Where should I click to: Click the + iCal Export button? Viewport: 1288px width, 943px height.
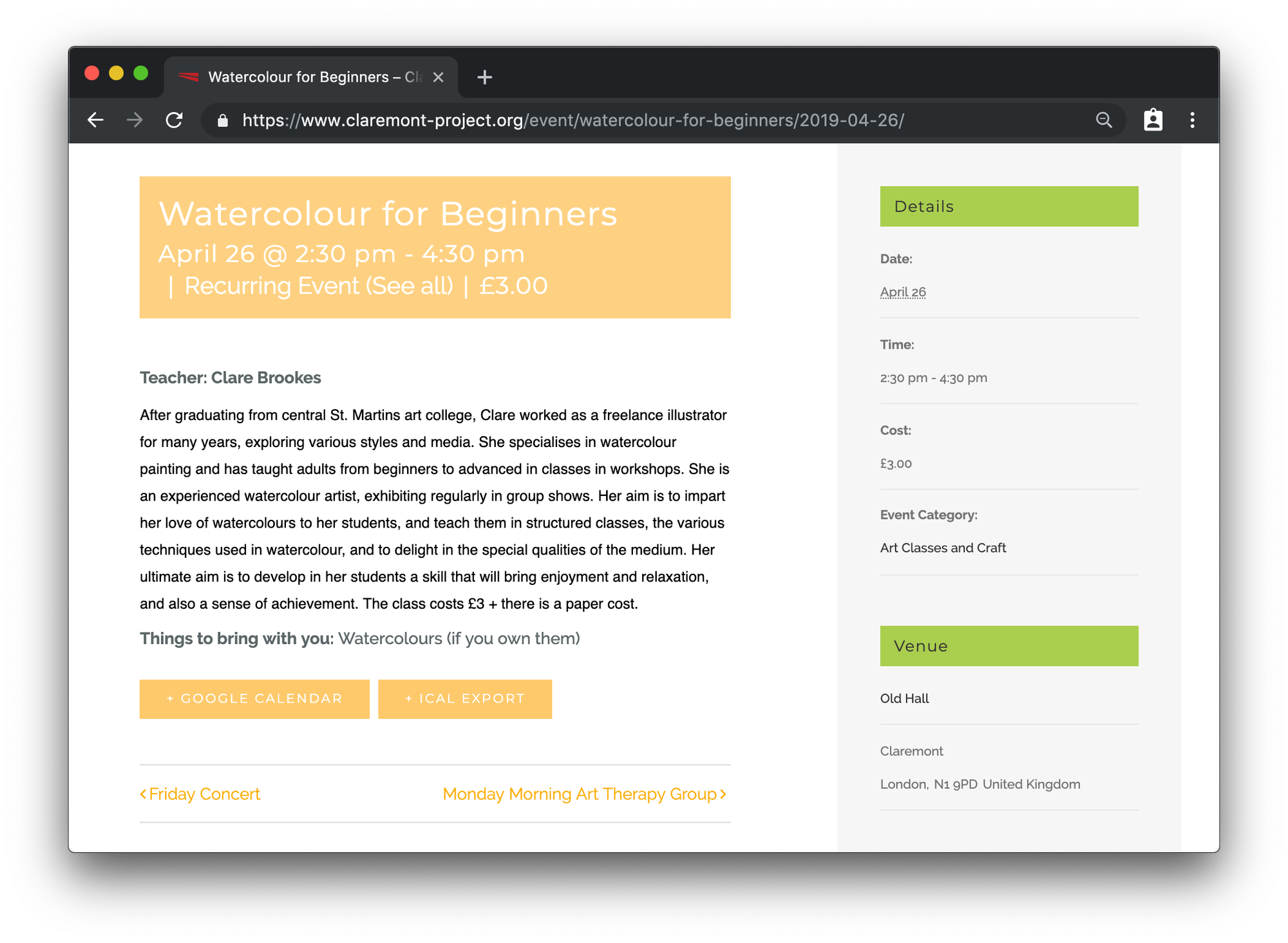465,699
